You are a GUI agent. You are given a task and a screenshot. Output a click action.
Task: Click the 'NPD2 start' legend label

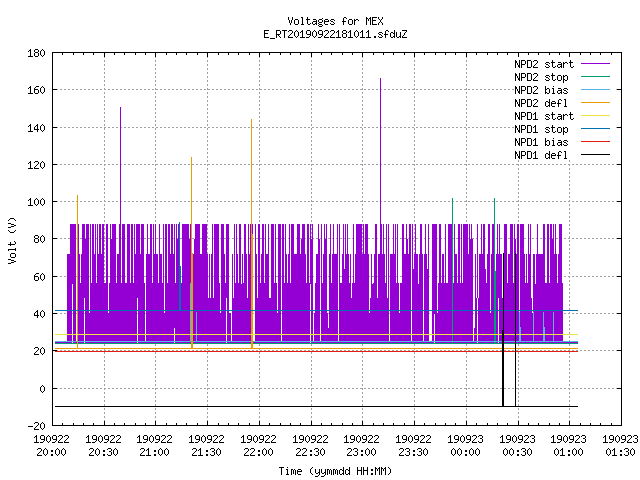[544, 64]
